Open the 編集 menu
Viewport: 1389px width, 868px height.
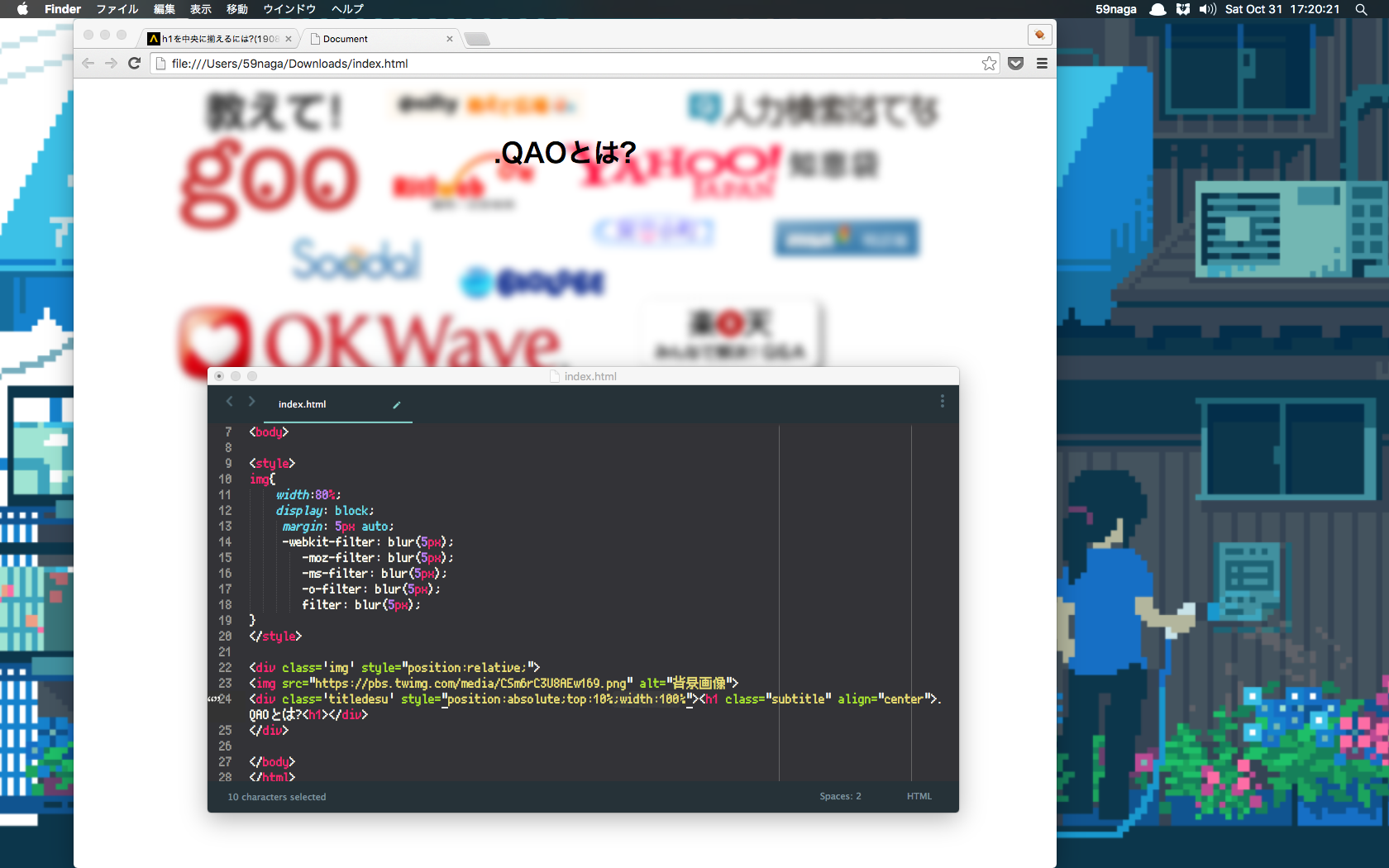coord(165,9)
